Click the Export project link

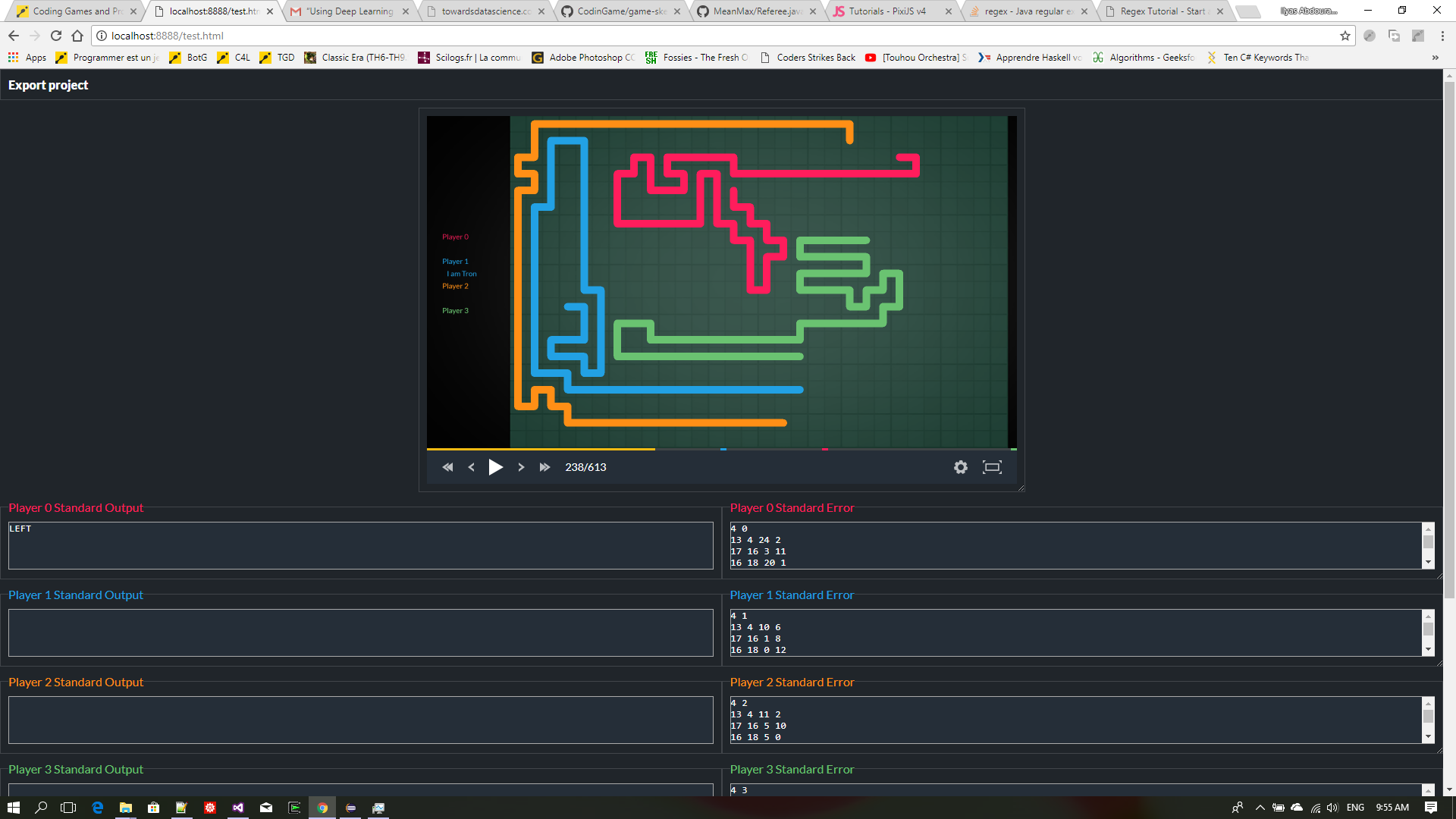point(48,85)
